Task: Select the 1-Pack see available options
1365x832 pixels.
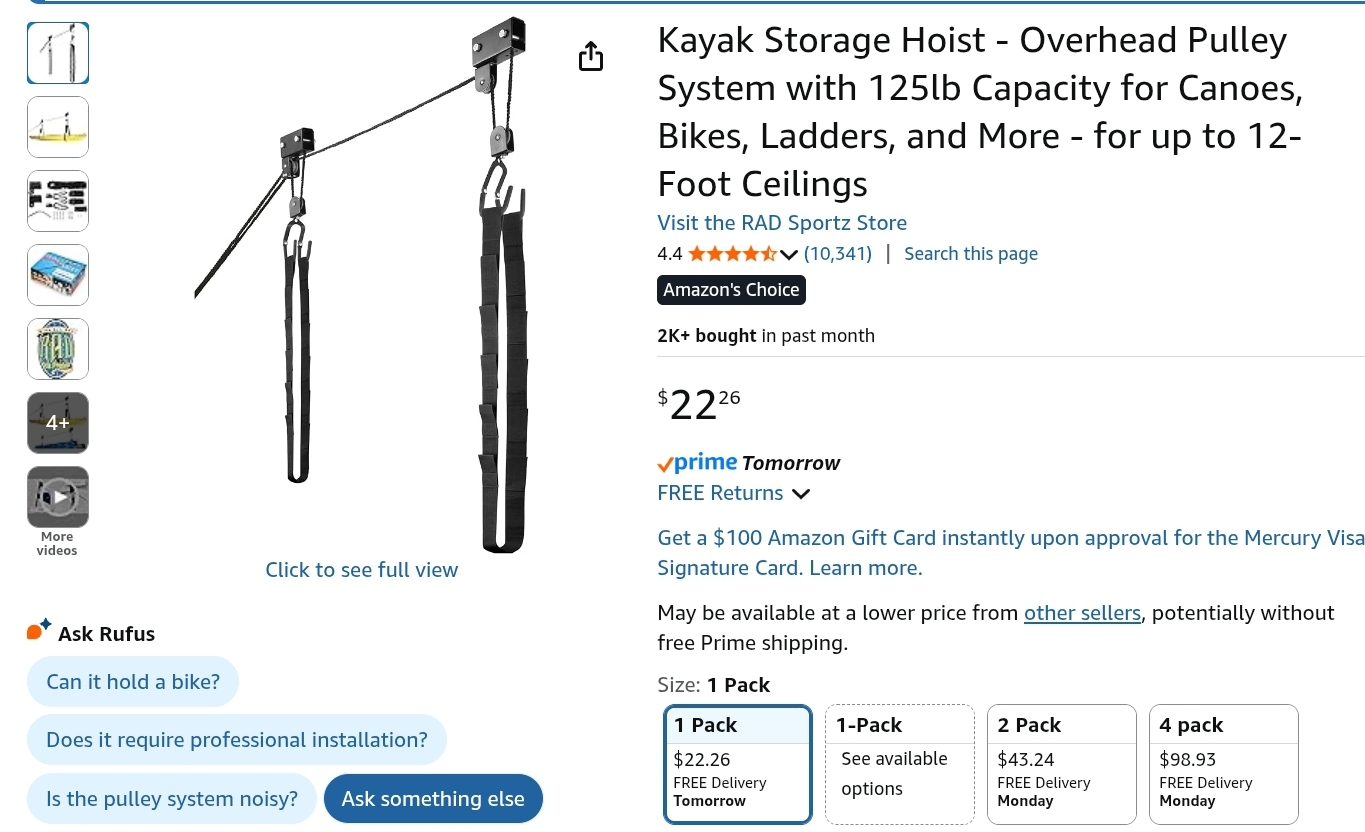Action: pos(899,764)
